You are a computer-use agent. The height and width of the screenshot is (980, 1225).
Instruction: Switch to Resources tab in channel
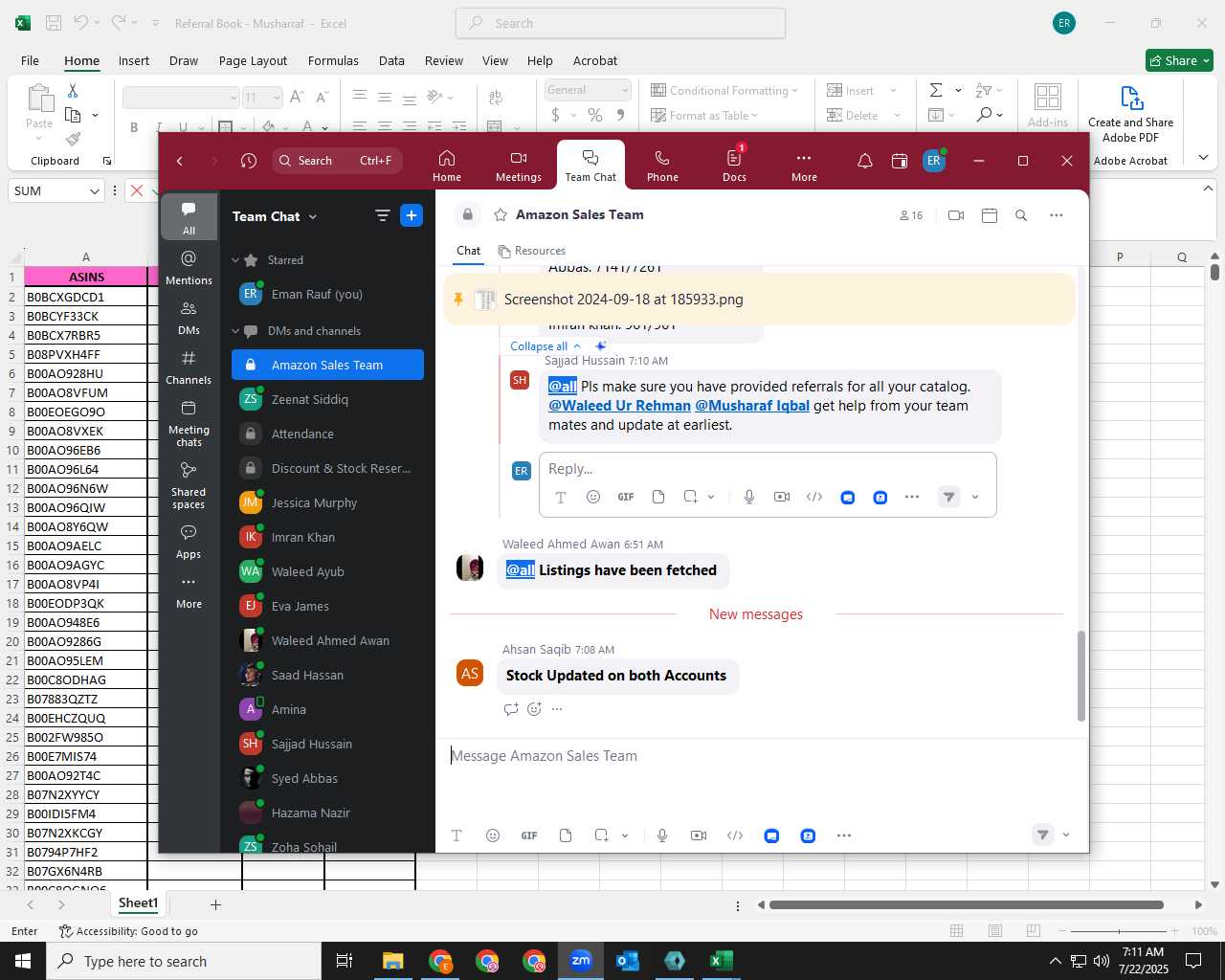click(531, 251)
